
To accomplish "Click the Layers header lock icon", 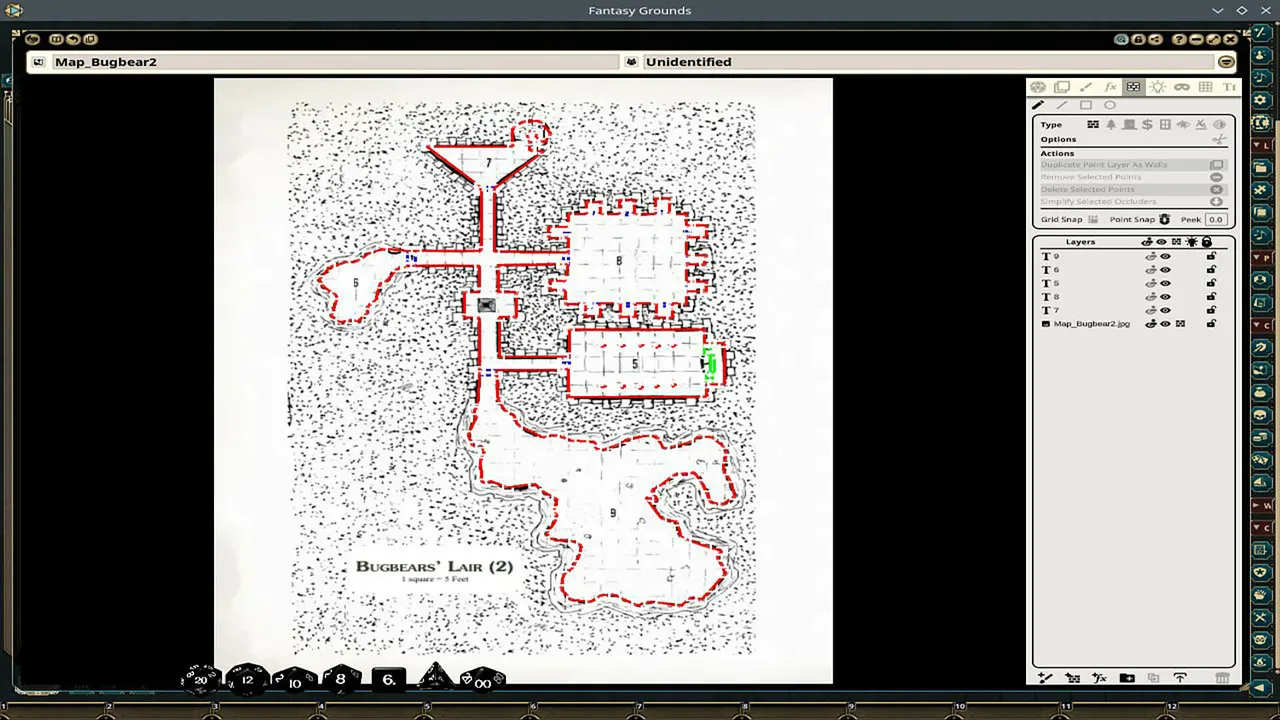I will pyautogui.click(x=1207, y=242).
